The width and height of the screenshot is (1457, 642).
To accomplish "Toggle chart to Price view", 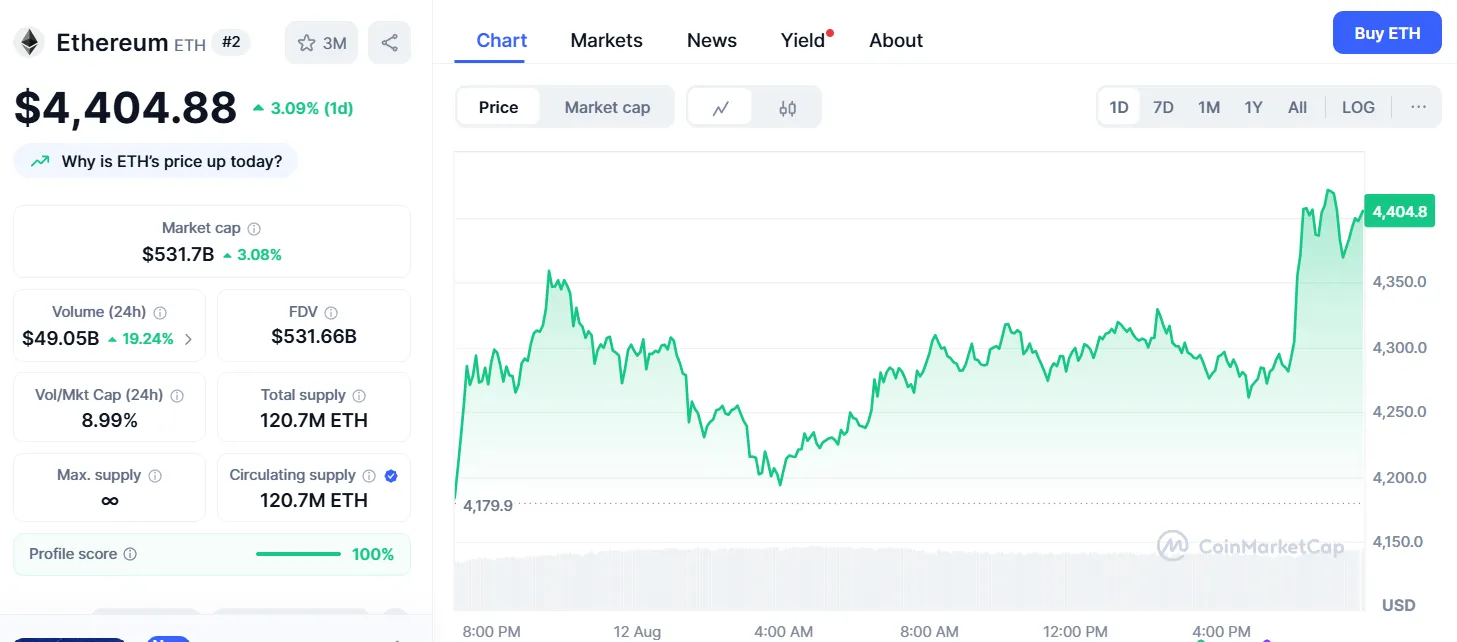I will tap(498, 108).
